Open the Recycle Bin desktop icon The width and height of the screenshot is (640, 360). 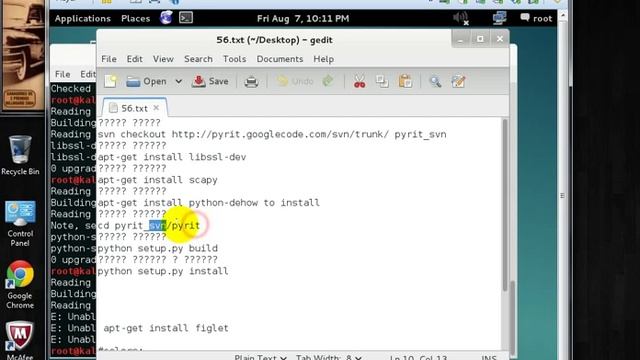pos(20,155)
